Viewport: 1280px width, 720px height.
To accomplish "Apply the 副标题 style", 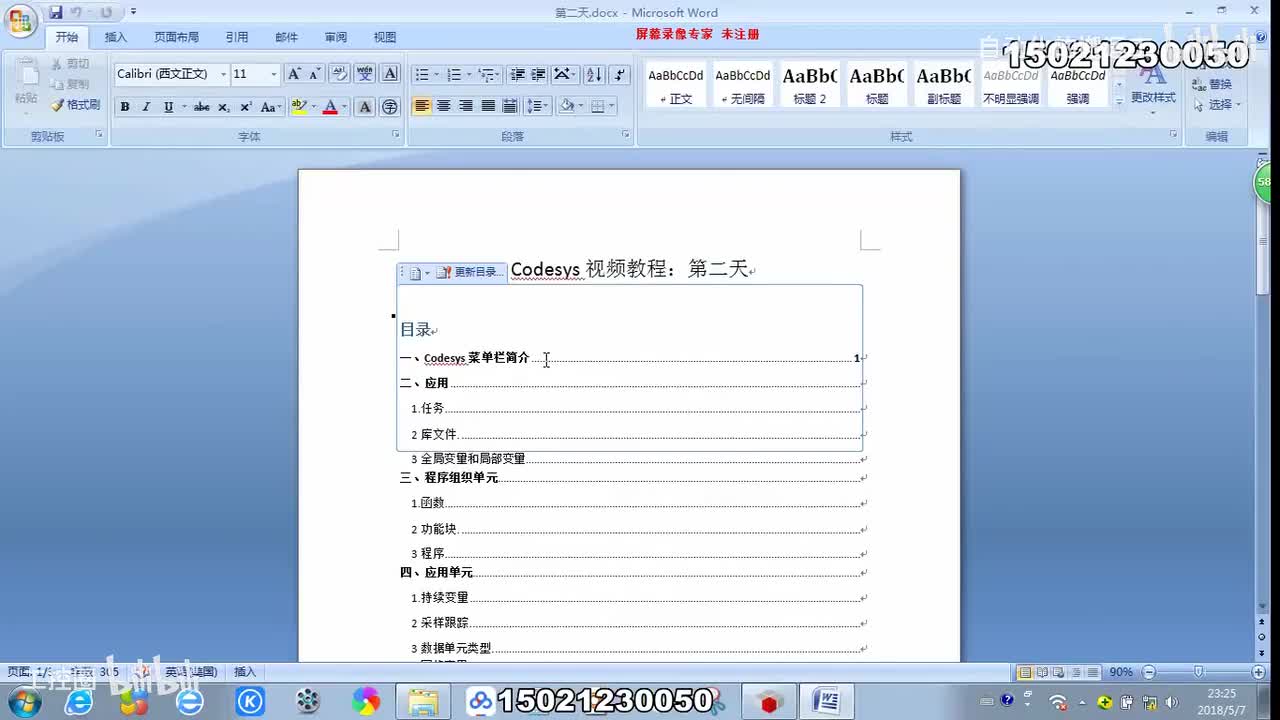I will (x=944, y=85).
